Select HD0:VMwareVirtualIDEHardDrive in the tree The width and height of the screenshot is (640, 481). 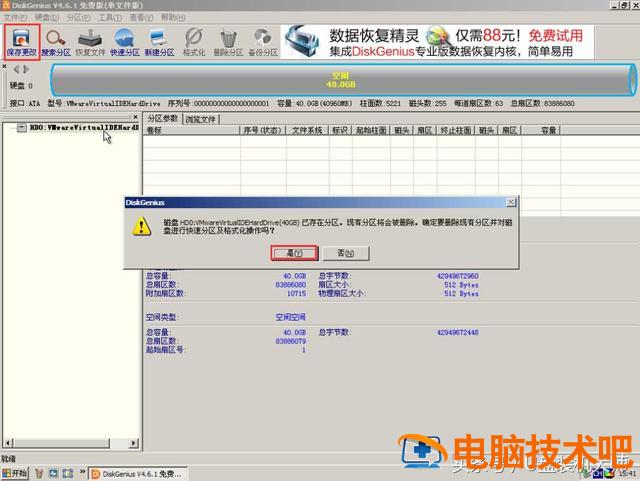point(84,128)
